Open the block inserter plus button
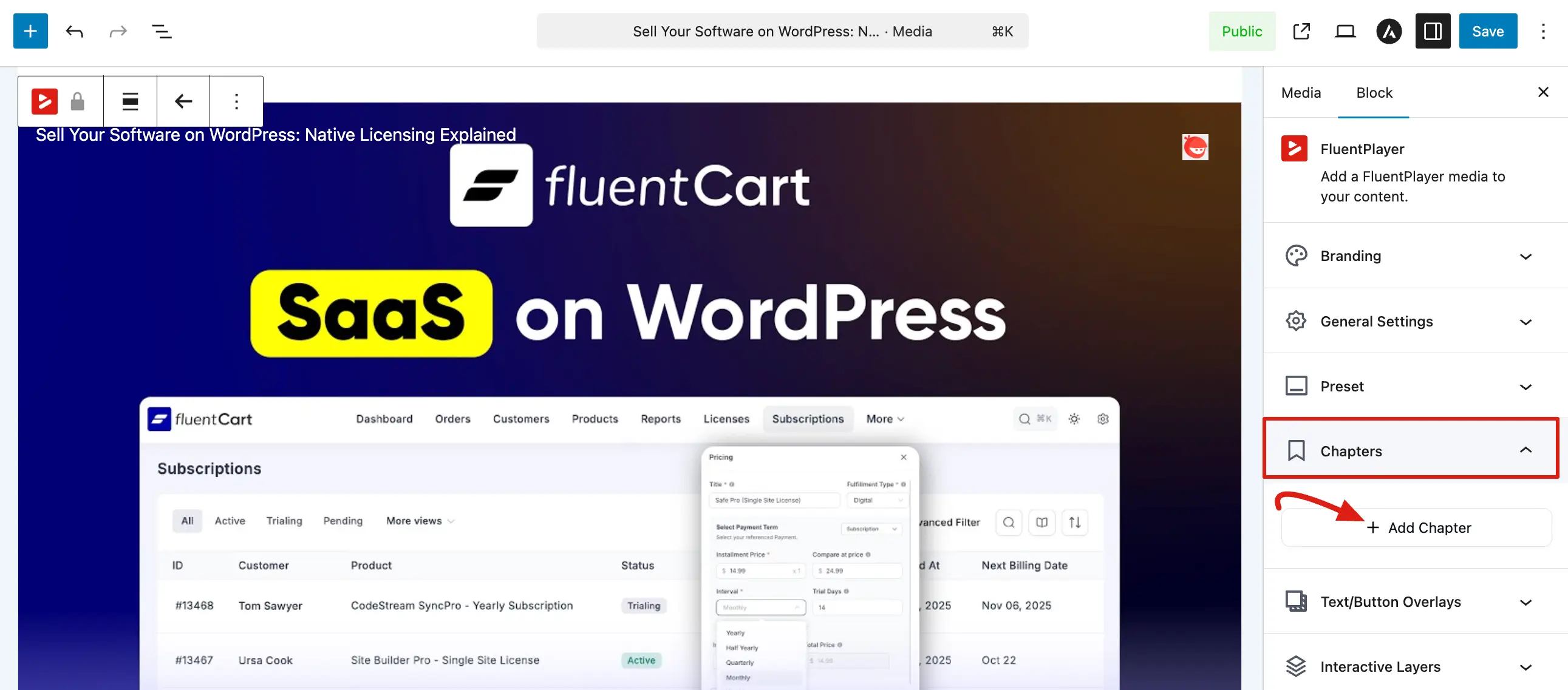The image size is (1568, 690). click(30, 31)
